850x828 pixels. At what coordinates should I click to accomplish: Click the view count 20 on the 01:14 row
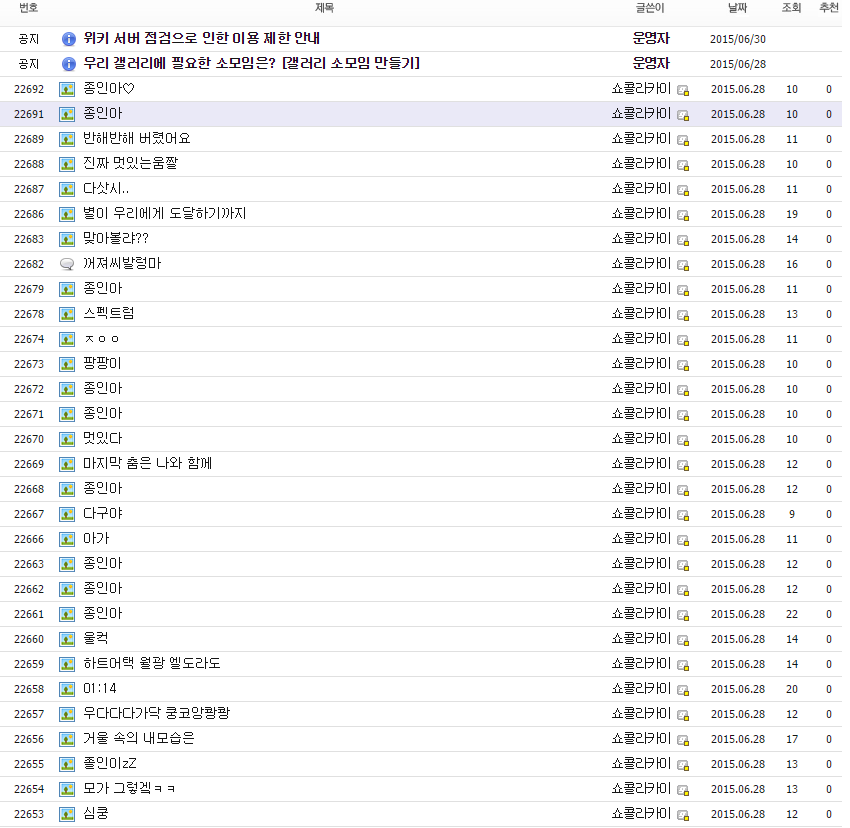[x=792, y=689]
